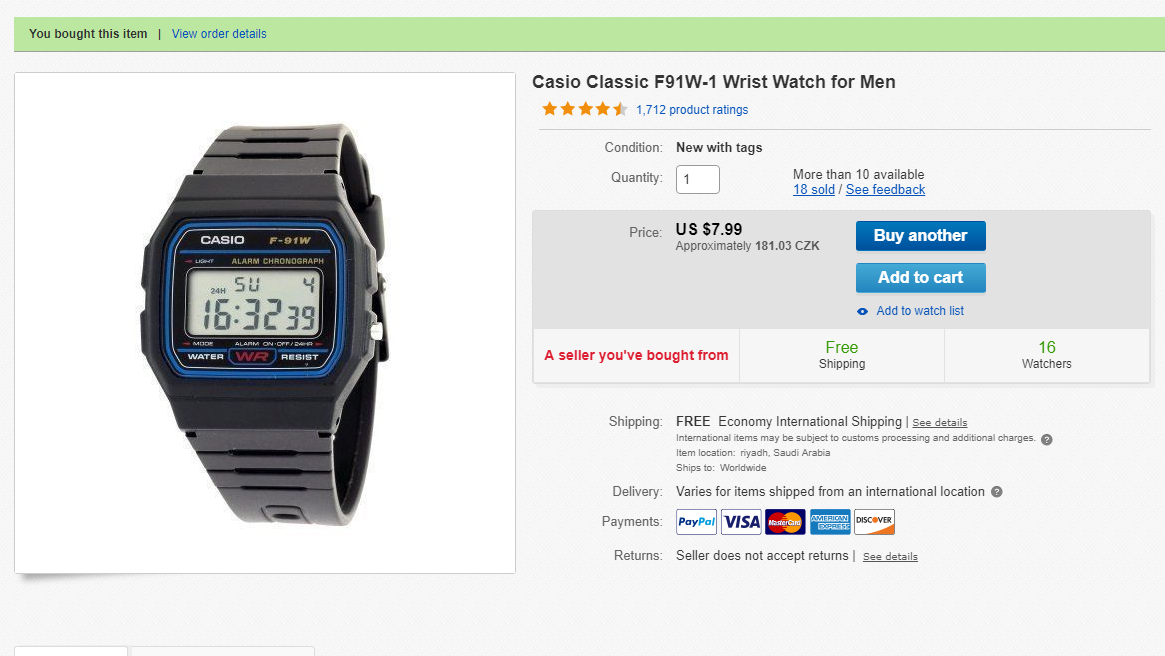The image size is (1165, 656).
Task: Click the American Express payment icon
Action: point(830,522)
